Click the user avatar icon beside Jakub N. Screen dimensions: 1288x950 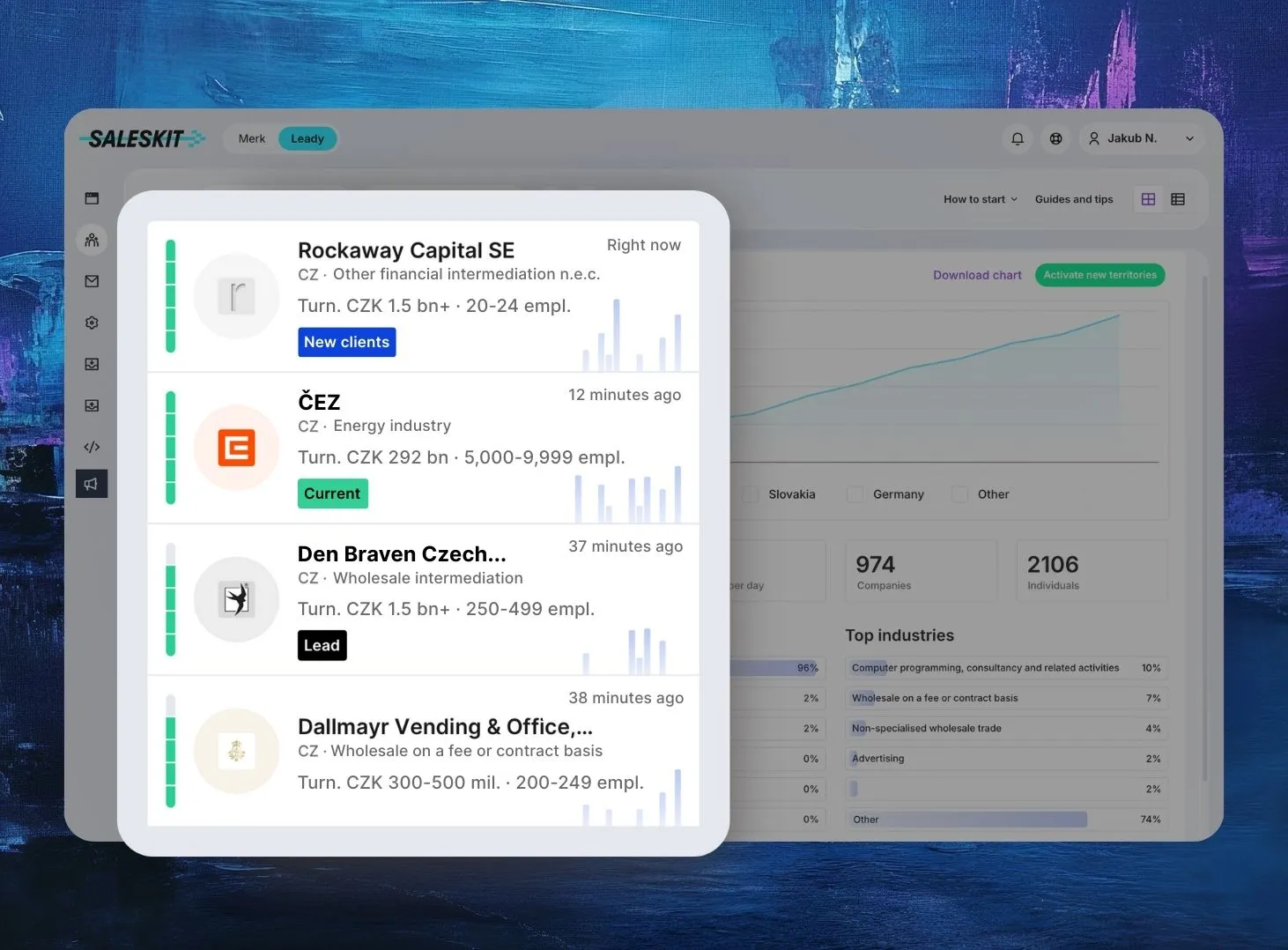pyautogui.click(x=1094, y=138)
